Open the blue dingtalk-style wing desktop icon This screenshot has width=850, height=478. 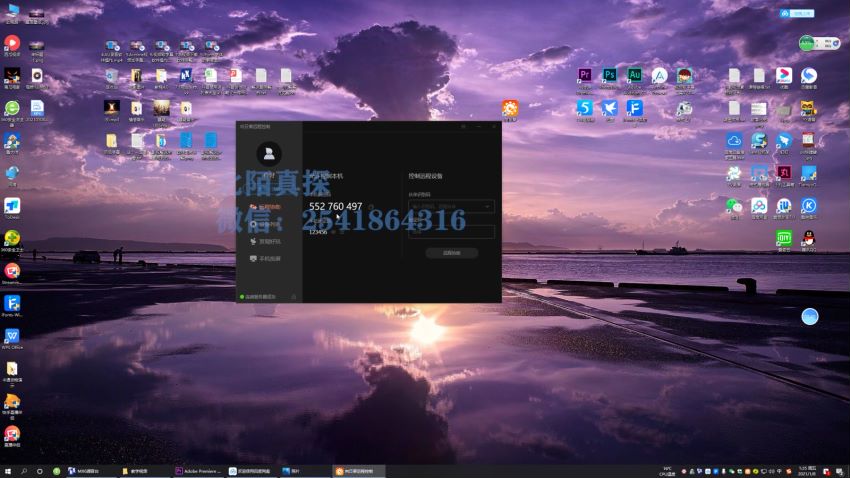[x=784, y=141]
